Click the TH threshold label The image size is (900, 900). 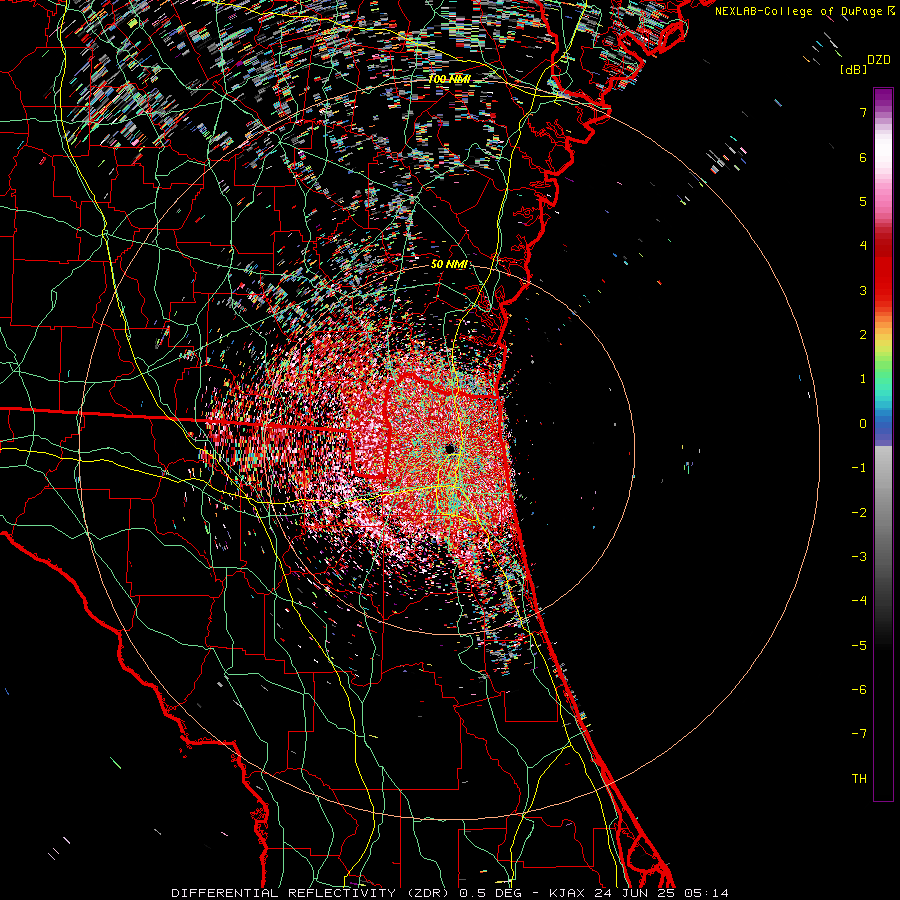click(859, 779)
